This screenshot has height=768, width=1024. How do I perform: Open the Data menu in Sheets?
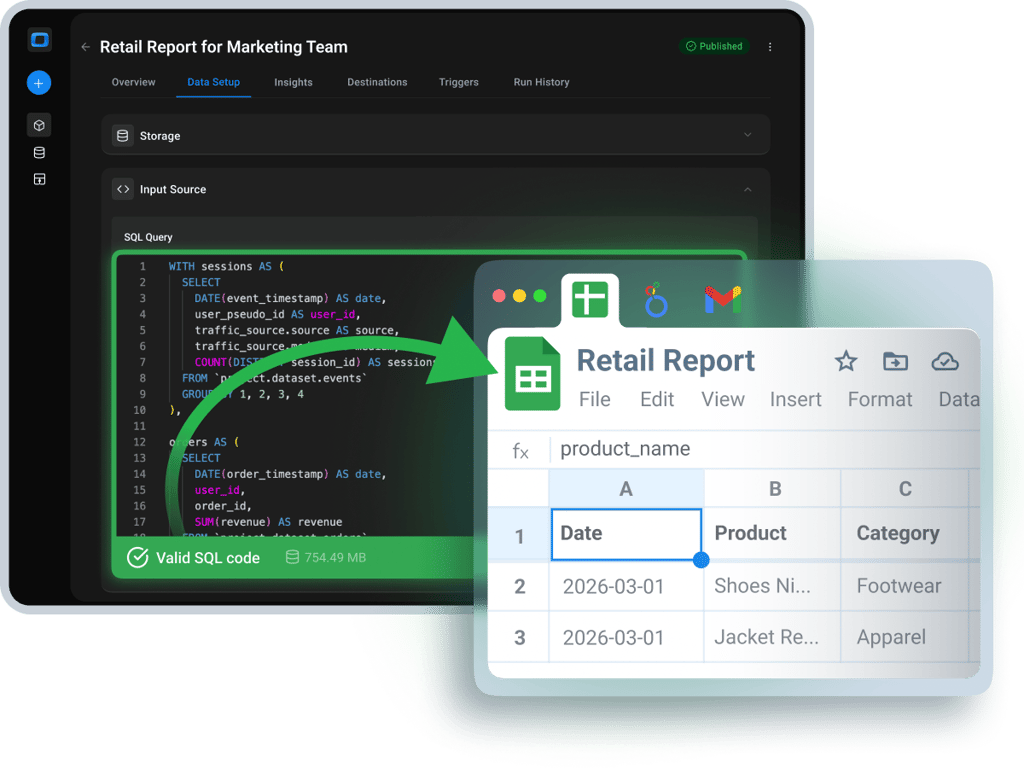958,399
